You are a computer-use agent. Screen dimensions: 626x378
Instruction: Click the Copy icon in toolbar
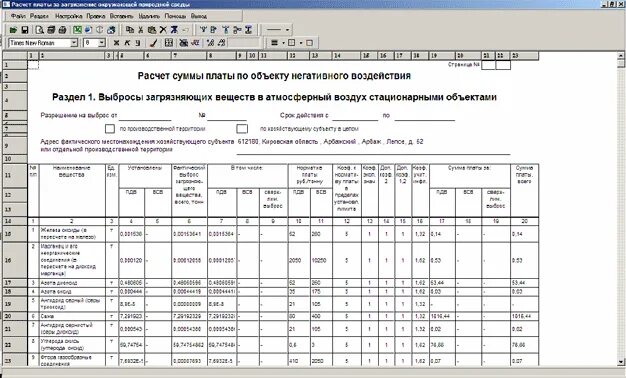pos(130,30)
